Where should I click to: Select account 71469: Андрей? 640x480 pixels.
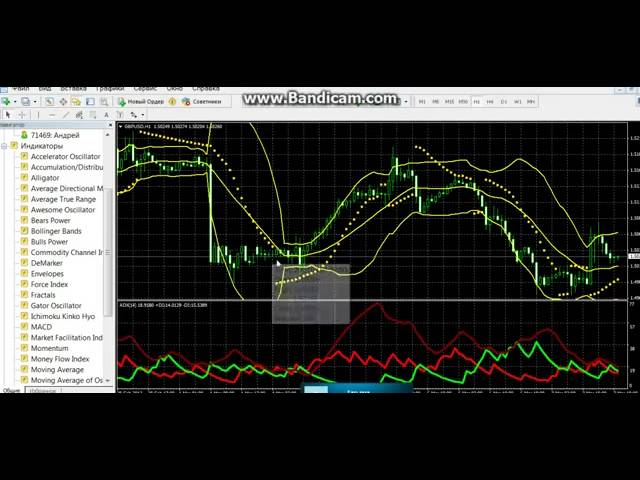(55, 135)
